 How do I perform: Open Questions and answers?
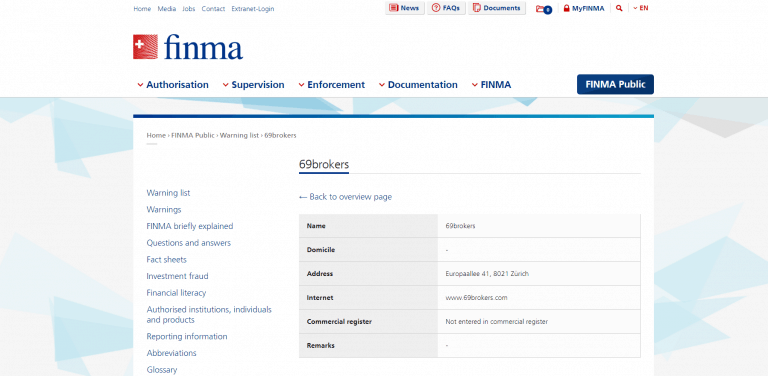pyautogui.click(x=189, y=243)
